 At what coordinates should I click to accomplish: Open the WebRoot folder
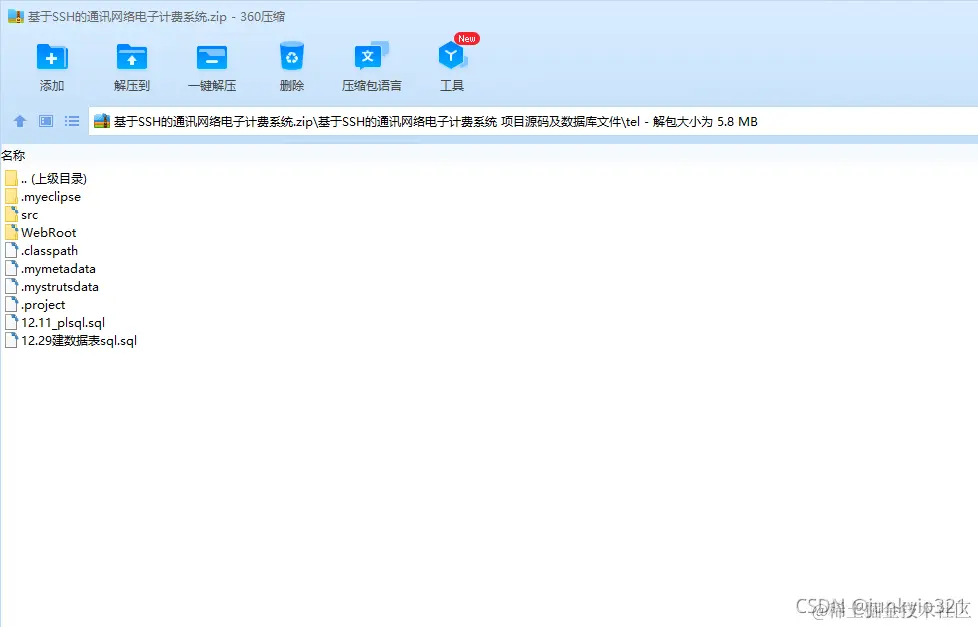click(48, 232)
